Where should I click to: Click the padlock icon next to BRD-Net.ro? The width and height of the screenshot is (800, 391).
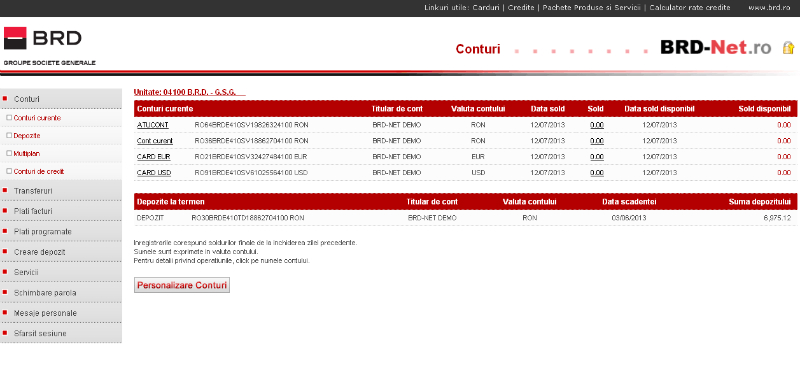(x=788, y=48)
